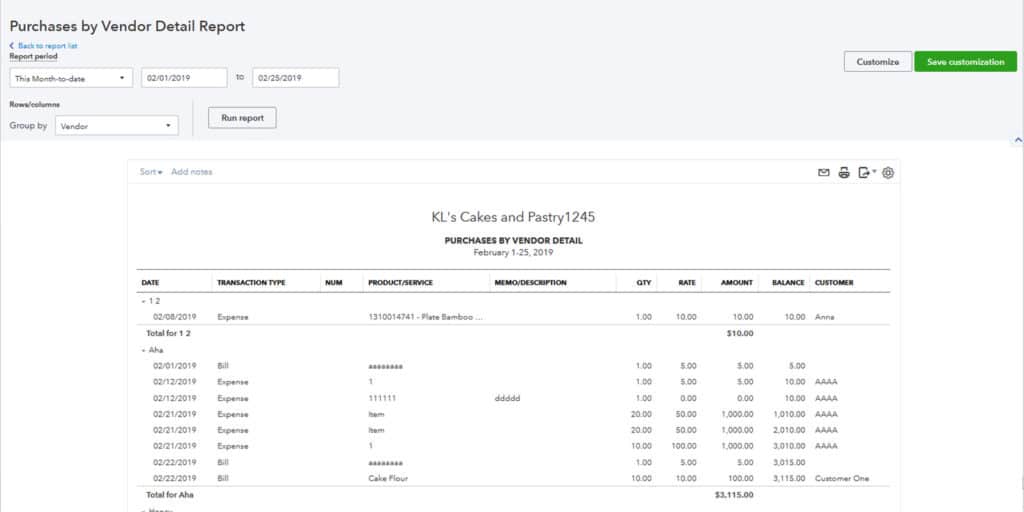The image size is (1024, 512).
Task: Open the Sort dropdown
Action: [x=151, y=172]
